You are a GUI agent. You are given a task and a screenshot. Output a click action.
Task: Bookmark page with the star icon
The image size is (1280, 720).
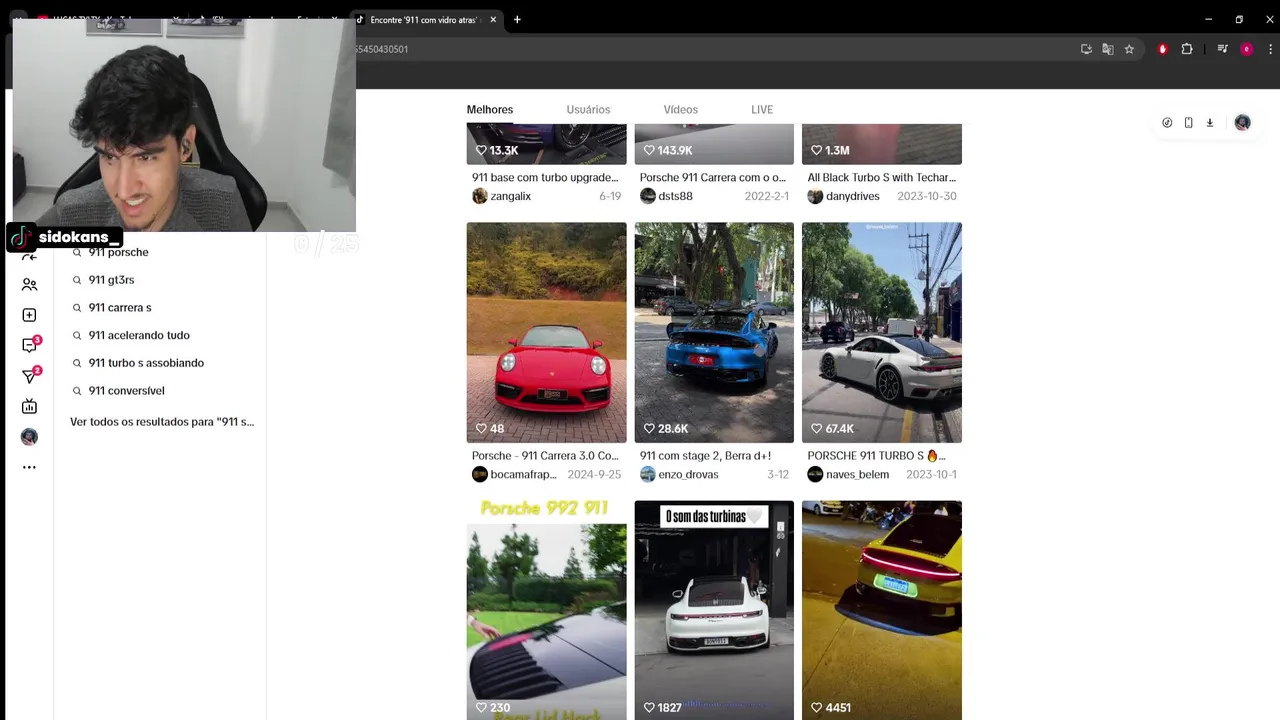coord(1129,49)
